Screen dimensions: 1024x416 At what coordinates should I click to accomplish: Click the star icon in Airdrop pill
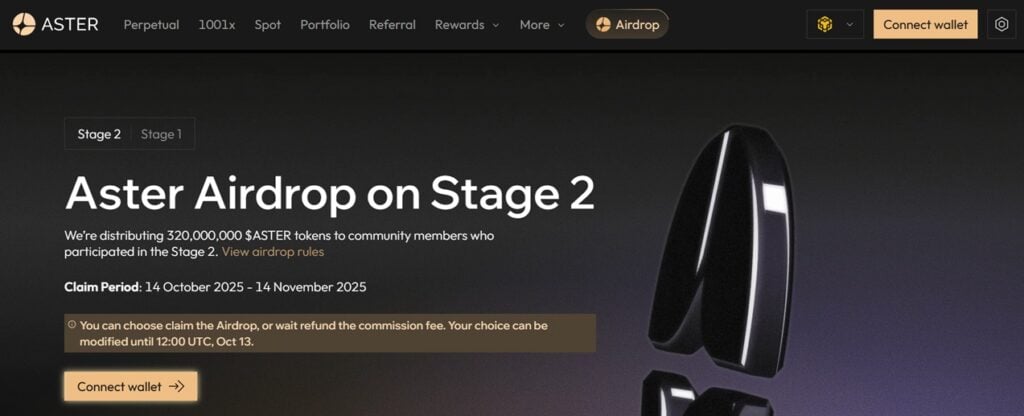[x=603, y=25]
